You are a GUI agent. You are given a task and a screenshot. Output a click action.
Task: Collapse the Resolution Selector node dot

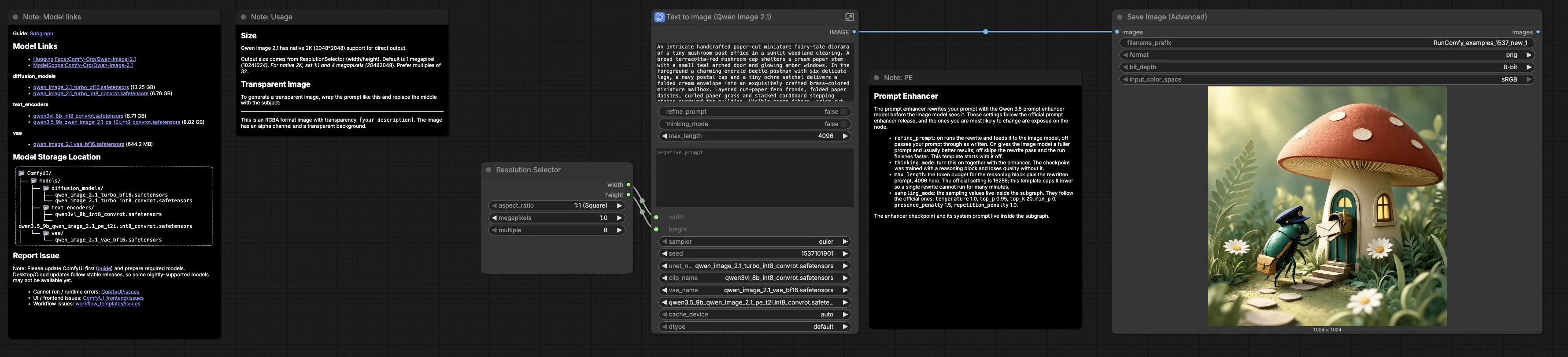click(489, 170)
